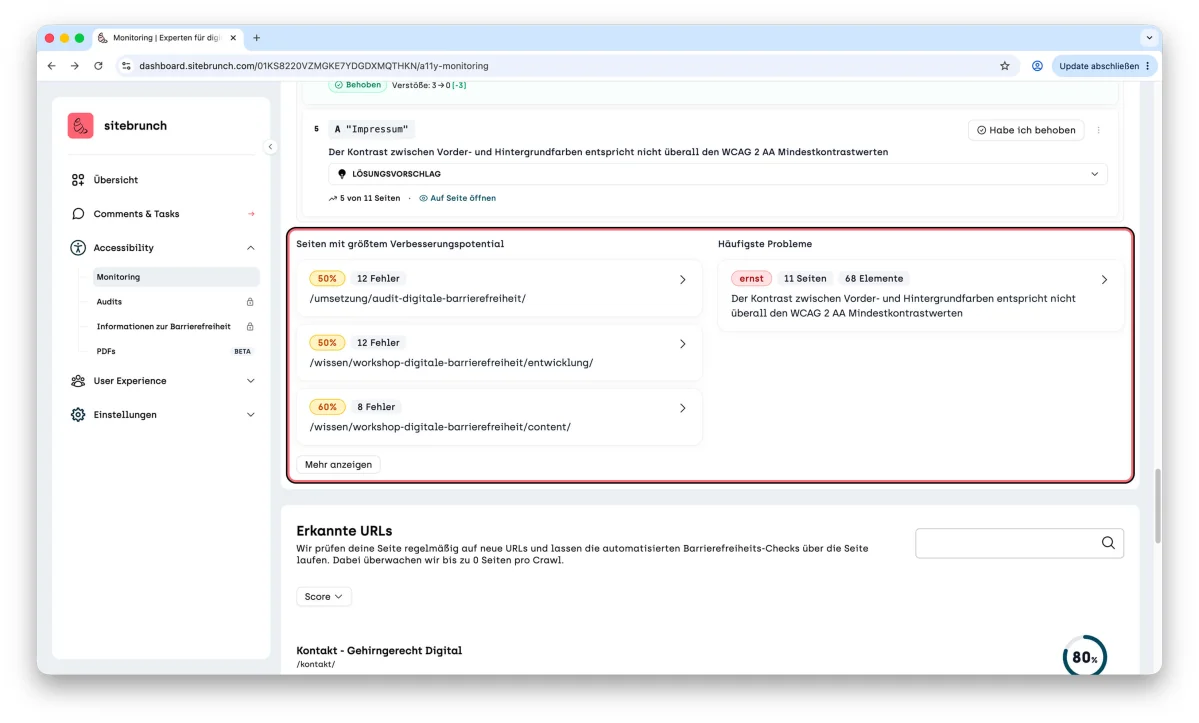1199x723 pixels.
Task: Click Kontakt - Gehirngerecht Digital entry
Action: click(x=379, y=651)
